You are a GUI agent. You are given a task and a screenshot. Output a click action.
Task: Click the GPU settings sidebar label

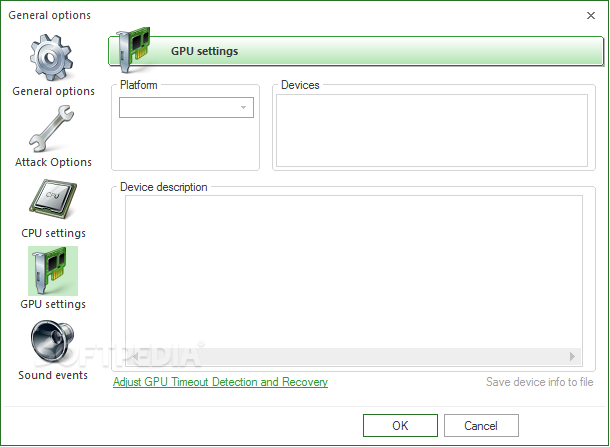click(53, 304)
